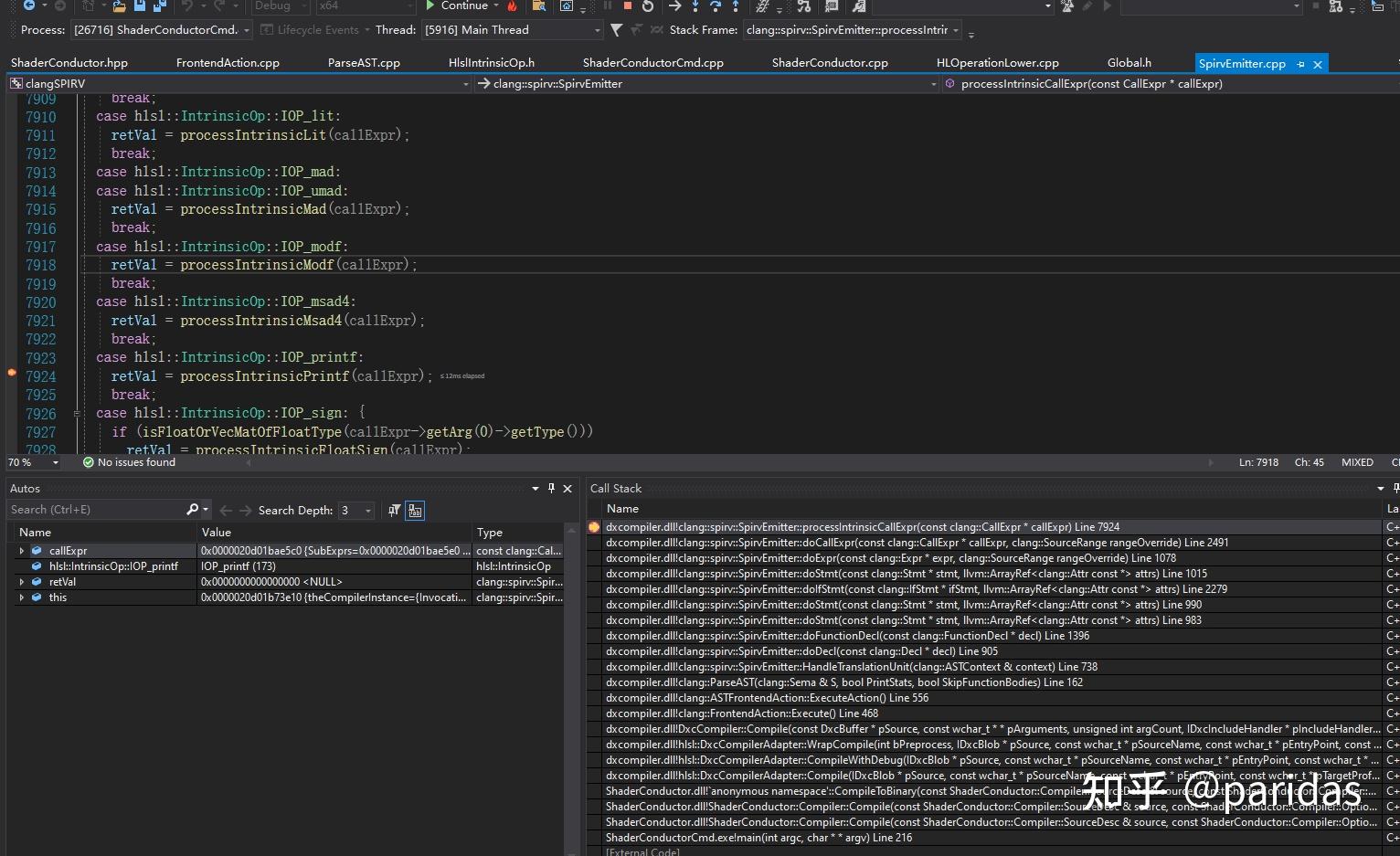Click the thread filter funnel icon

coord(617,30)
